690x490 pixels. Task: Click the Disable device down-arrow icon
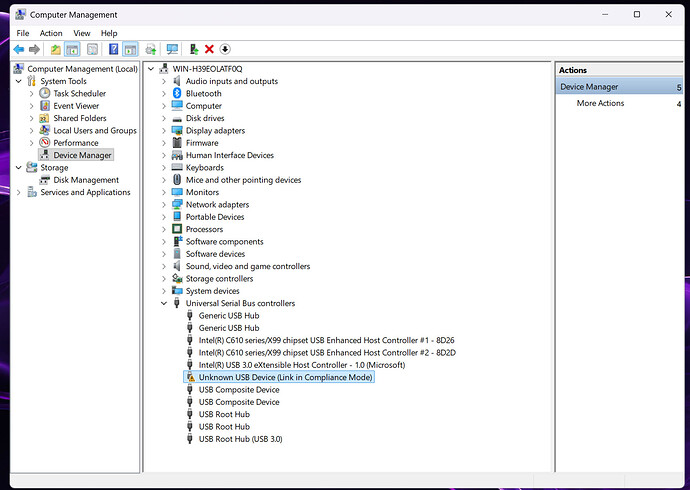pos(225,49)
